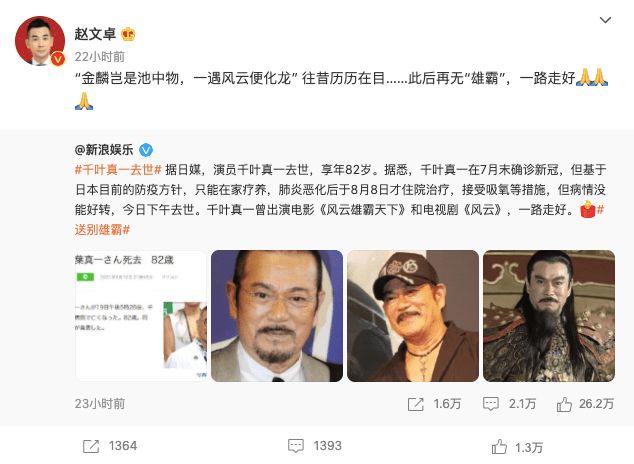Open comments using the 1393 comment icon
Image resolution: width=634 pixels, height=464 pixels.
(296, 446)
